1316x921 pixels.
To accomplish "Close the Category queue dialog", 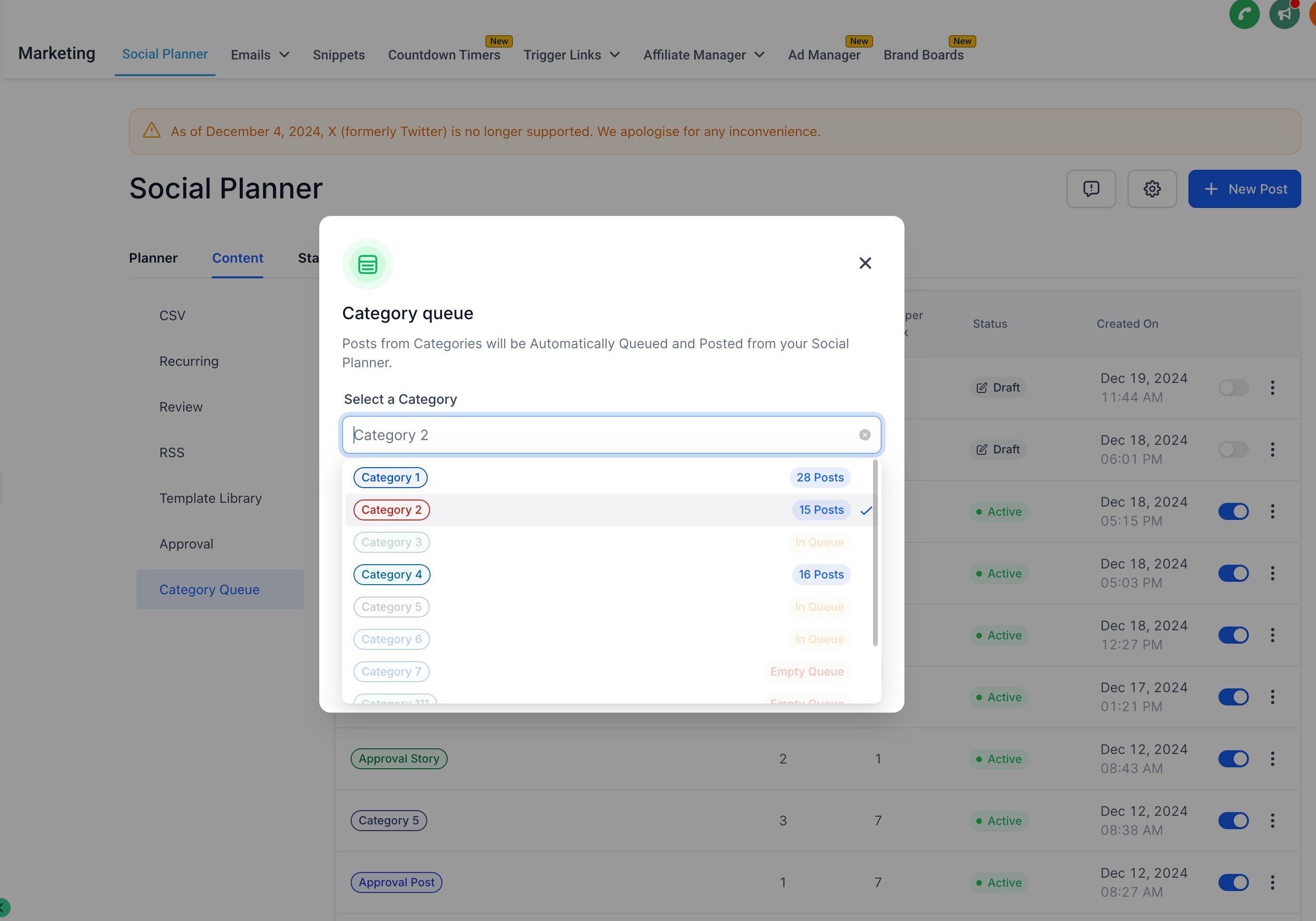I will (x=865, y=263).
